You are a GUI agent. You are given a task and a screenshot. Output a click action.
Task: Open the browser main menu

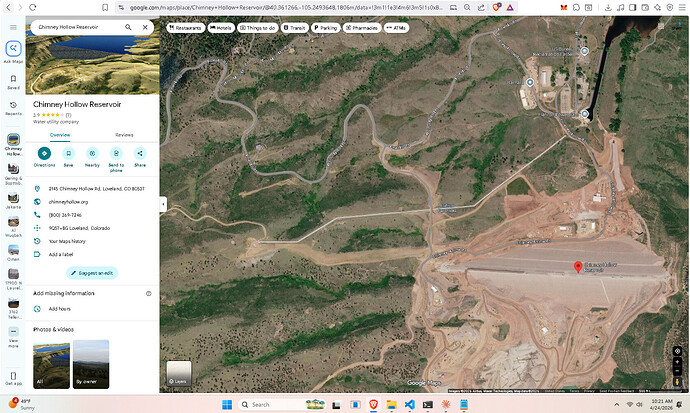click(682, 7)
